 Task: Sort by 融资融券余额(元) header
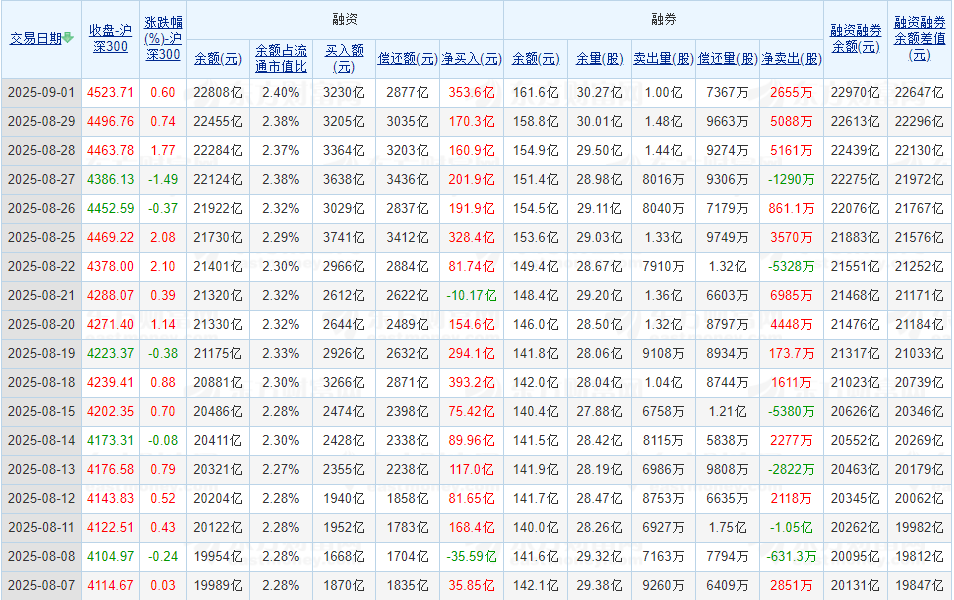tap(855, 38)
